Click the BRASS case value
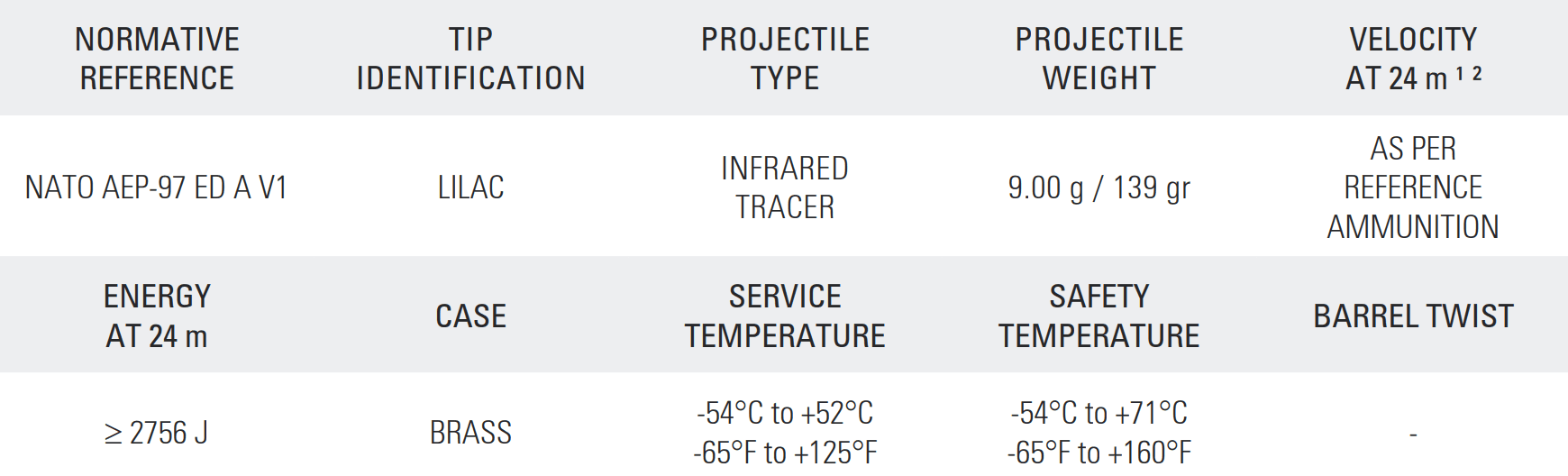This screenshot has height=476, width=1568. pos(470,434)
